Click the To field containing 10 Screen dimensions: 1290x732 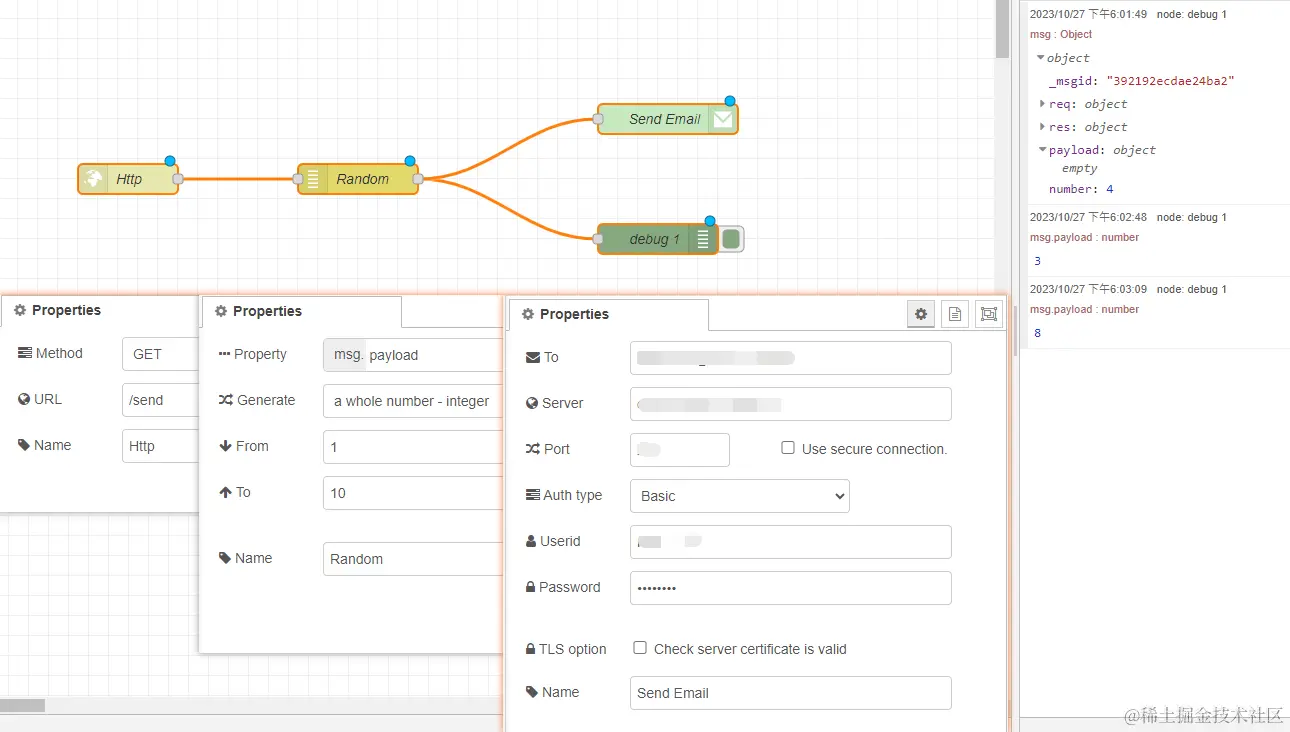(x=413, y=493)
